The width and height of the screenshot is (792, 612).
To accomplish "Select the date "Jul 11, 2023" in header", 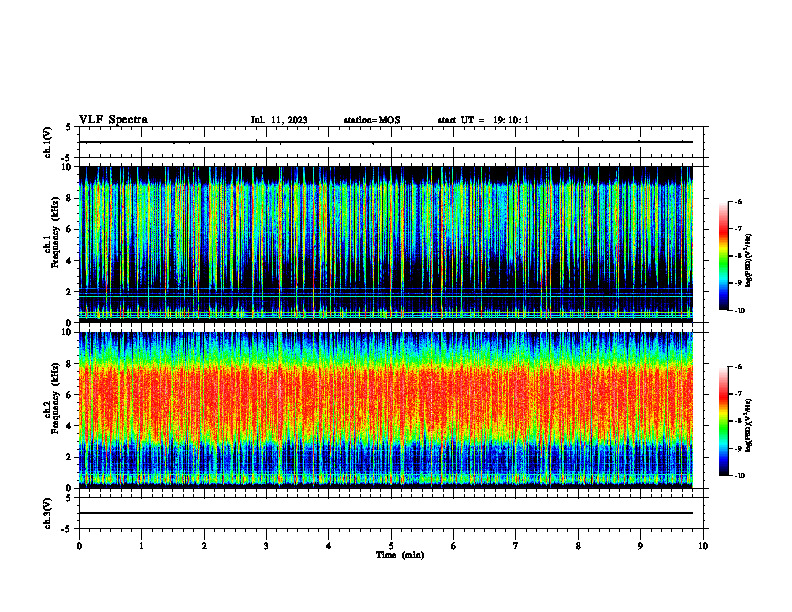I will point(279,120).
